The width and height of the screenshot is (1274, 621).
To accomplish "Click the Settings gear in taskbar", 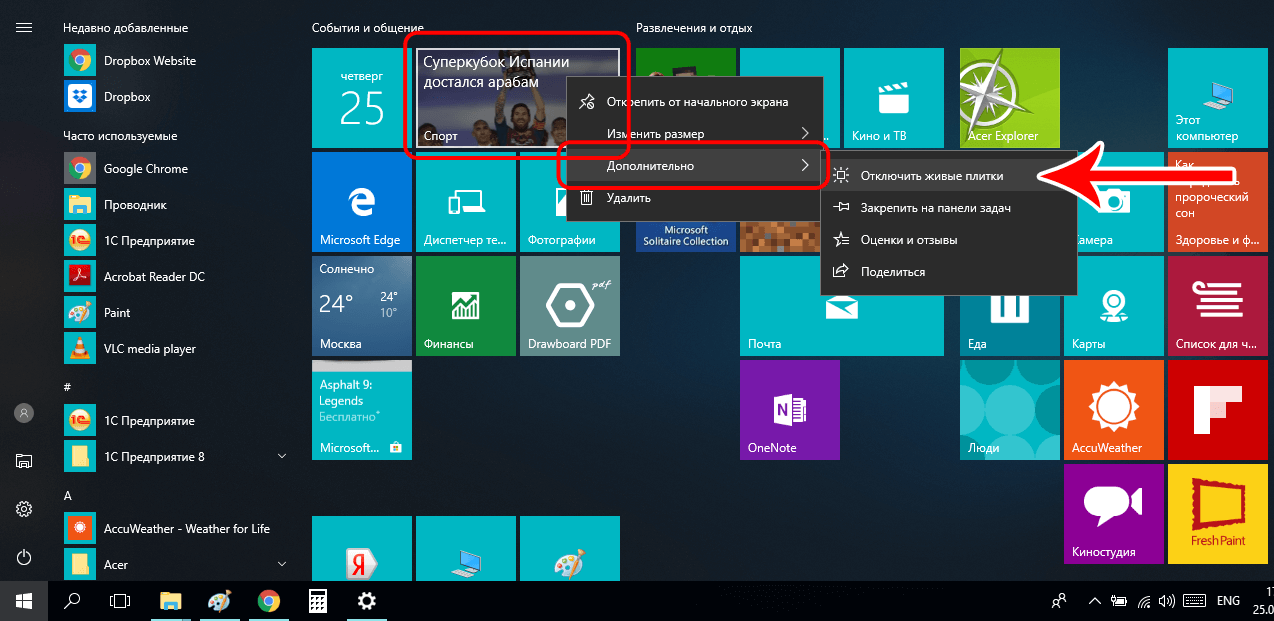I will pos(367,601).
